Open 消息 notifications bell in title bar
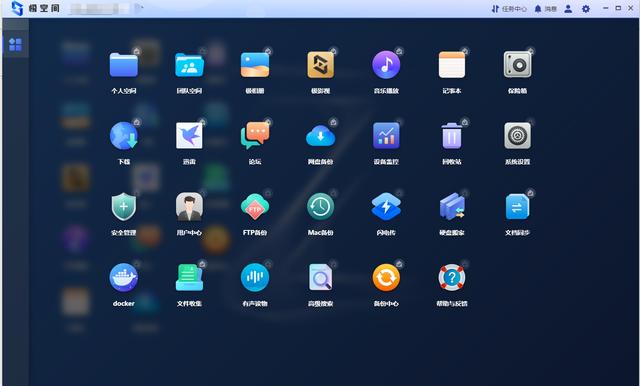The height and width of the screenshot is (386, 640). 545,9
